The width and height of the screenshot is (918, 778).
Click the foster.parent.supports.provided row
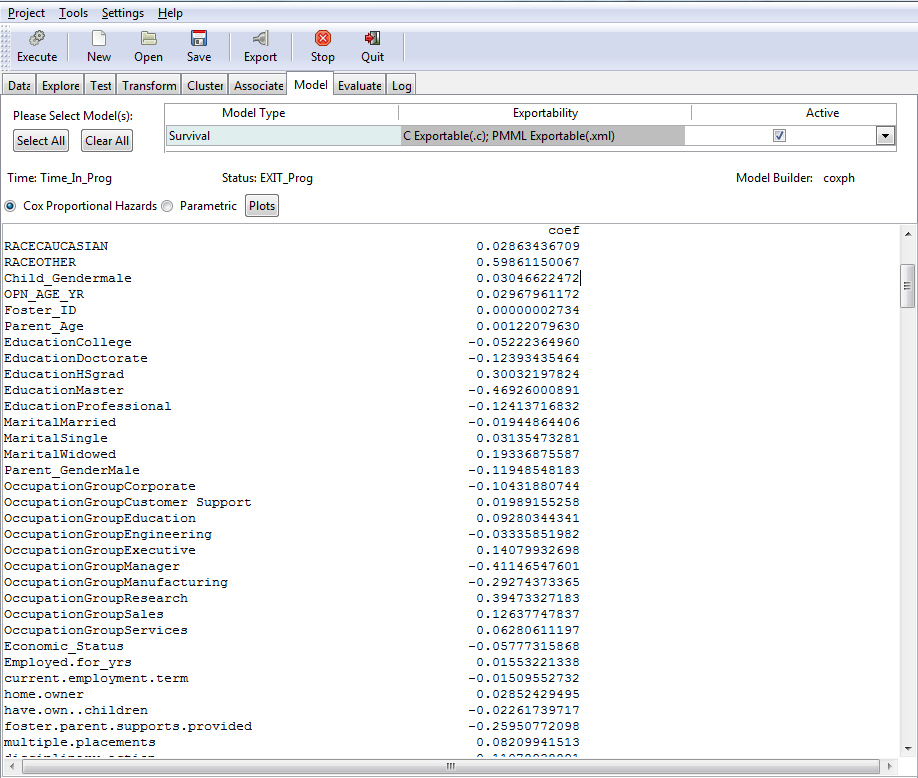pos(128,726)
